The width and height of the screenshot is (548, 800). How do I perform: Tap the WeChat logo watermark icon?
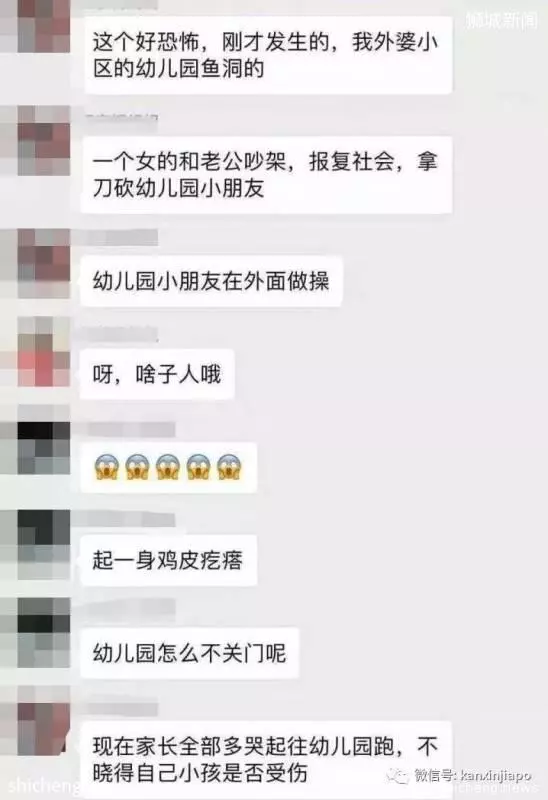[398, 776]
